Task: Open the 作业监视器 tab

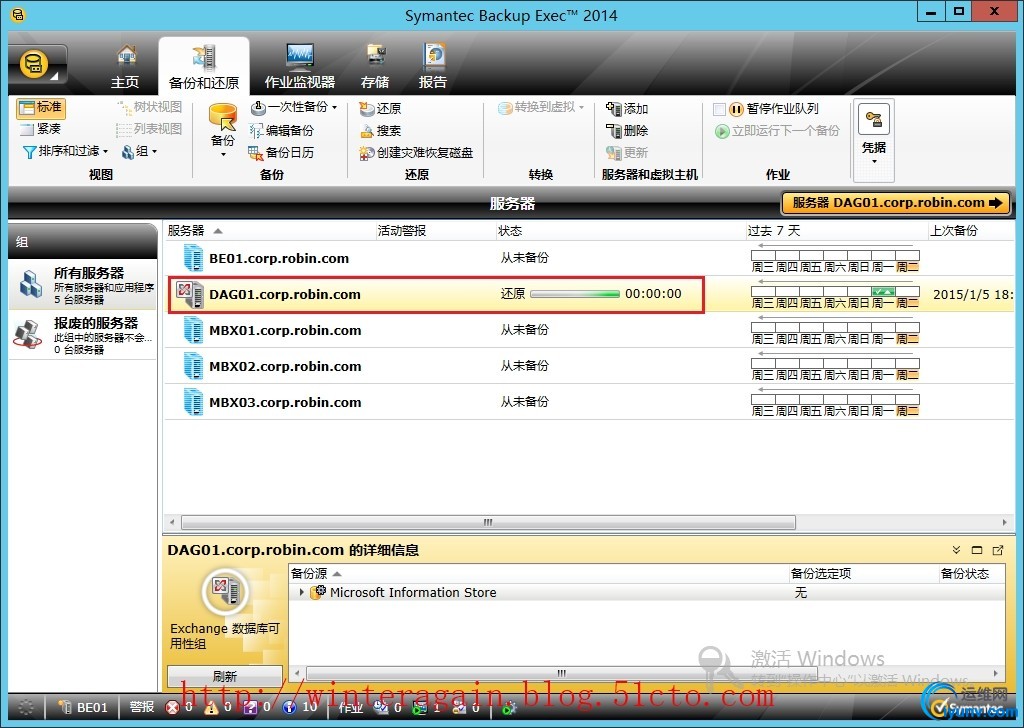Action: coord(300,68)
